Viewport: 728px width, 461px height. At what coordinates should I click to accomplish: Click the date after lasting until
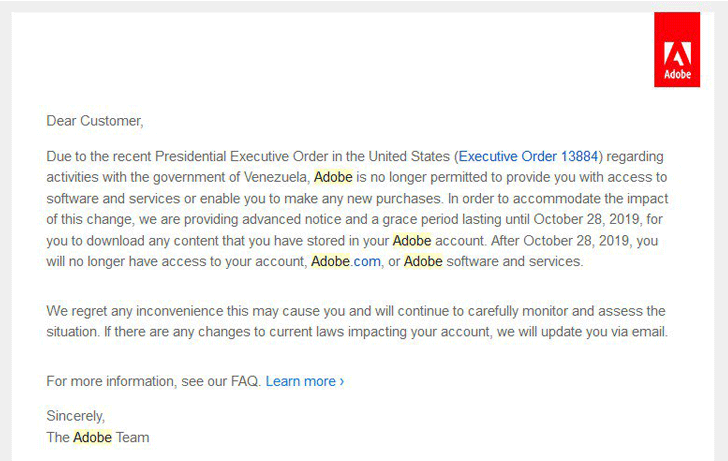pyautogui.click(x=589, y=219)
